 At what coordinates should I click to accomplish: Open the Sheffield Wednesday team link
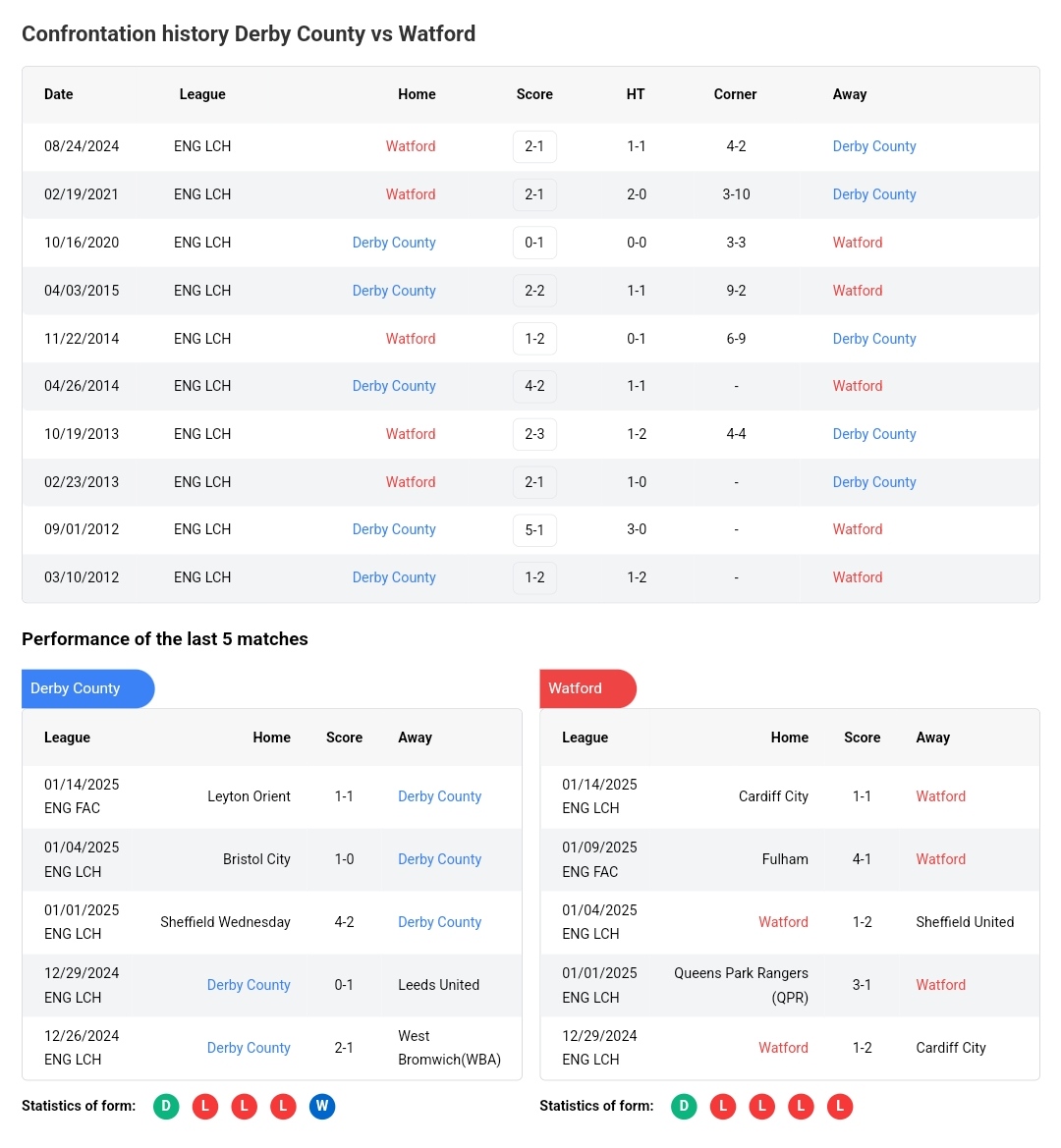225,922
